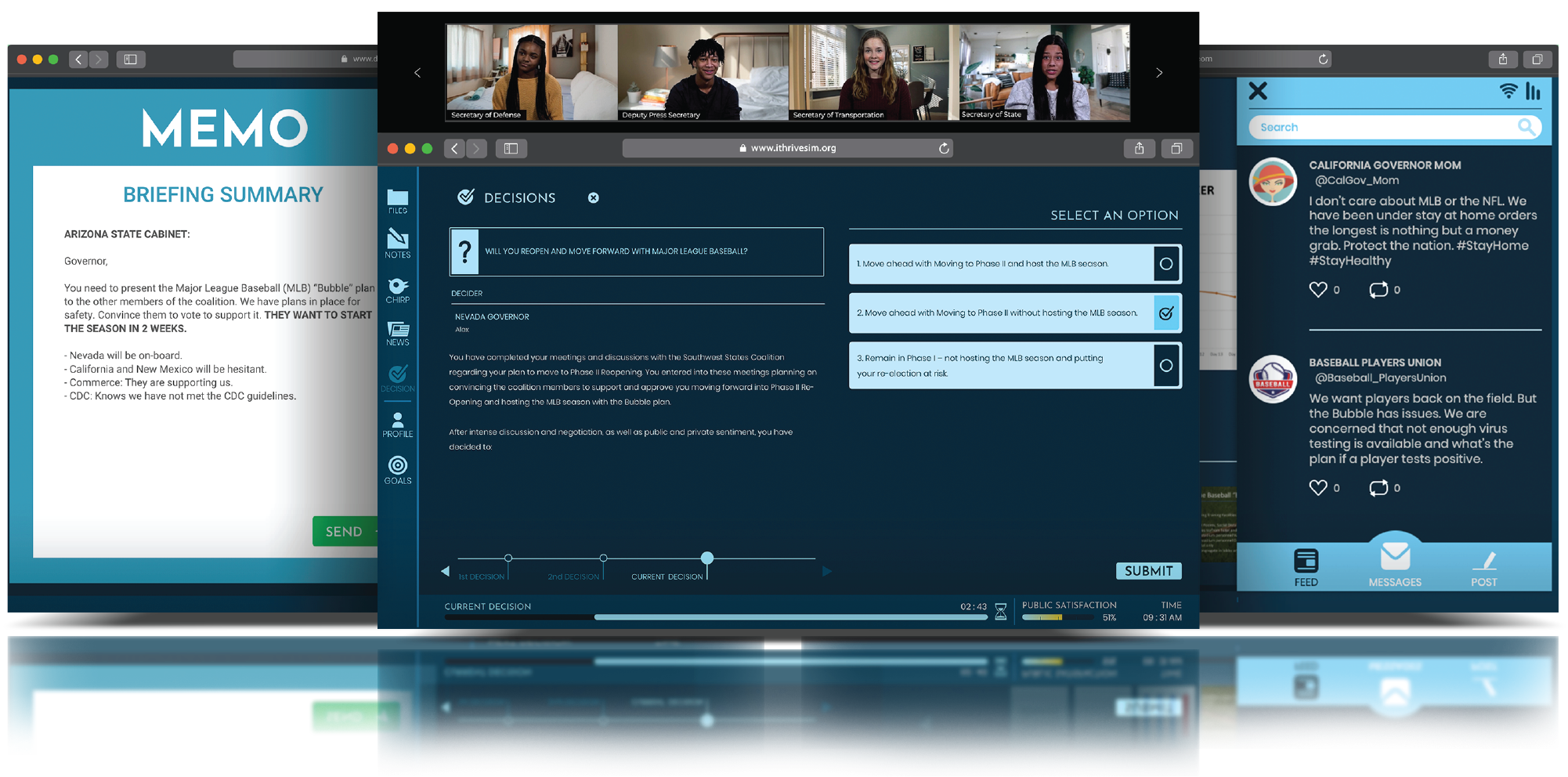Open share menu in center browser
The height and width of the screenshot is (777, 1568).
click(x=1139, y=148)
